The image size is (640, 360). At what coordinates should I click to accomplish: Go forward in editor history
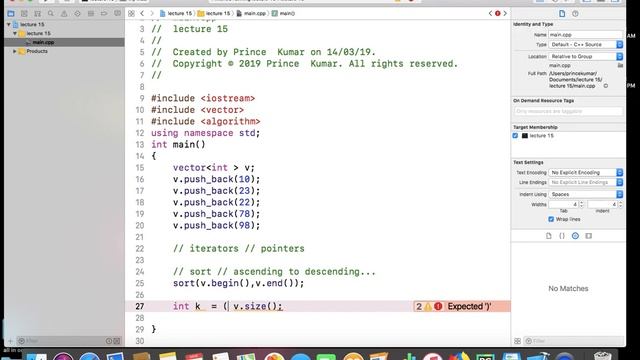point(152,13)
